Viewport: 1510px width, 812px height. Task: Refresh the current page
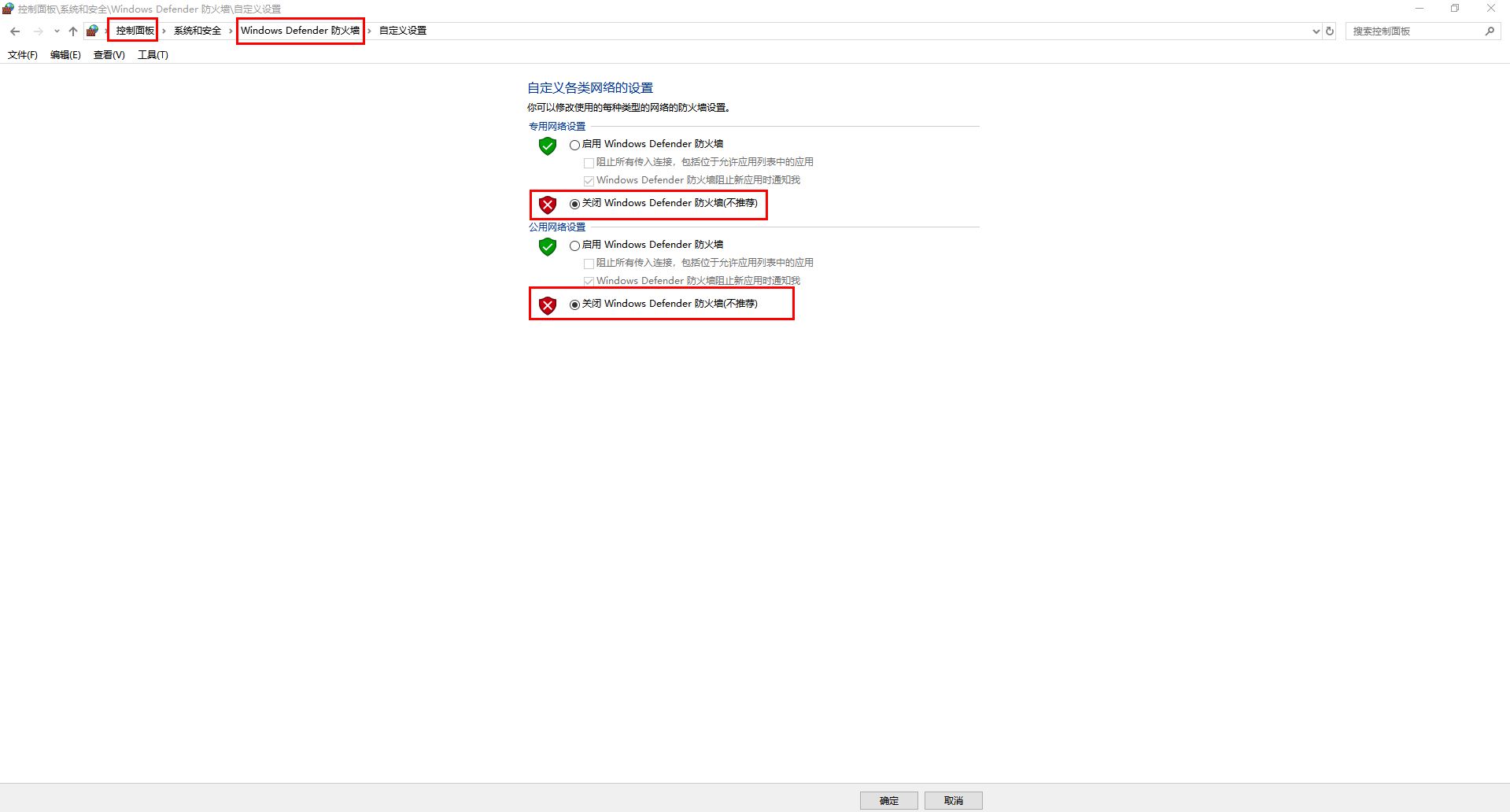point(1330,31)
